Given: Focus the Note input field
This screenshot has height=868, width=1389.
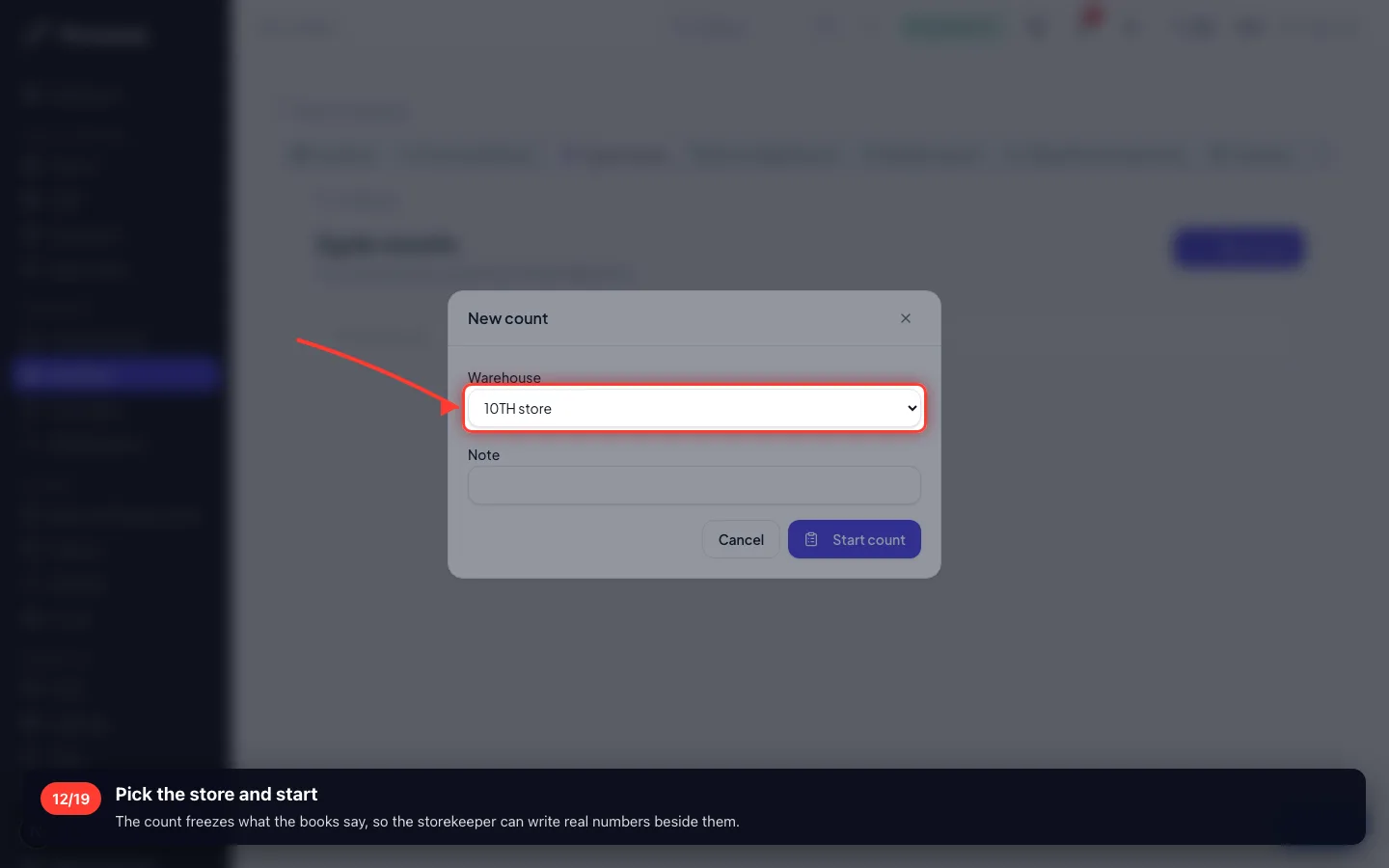Looking at the screenshot, I should point(694,485).
